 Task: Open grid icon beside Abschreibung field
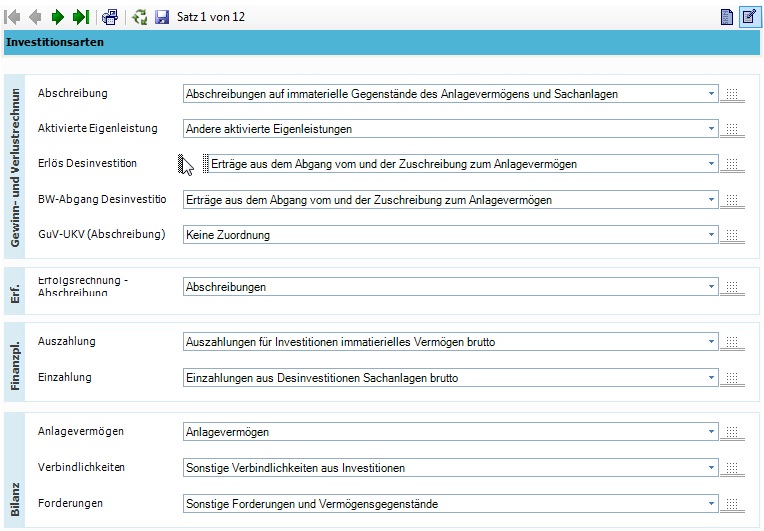(732, 94)
